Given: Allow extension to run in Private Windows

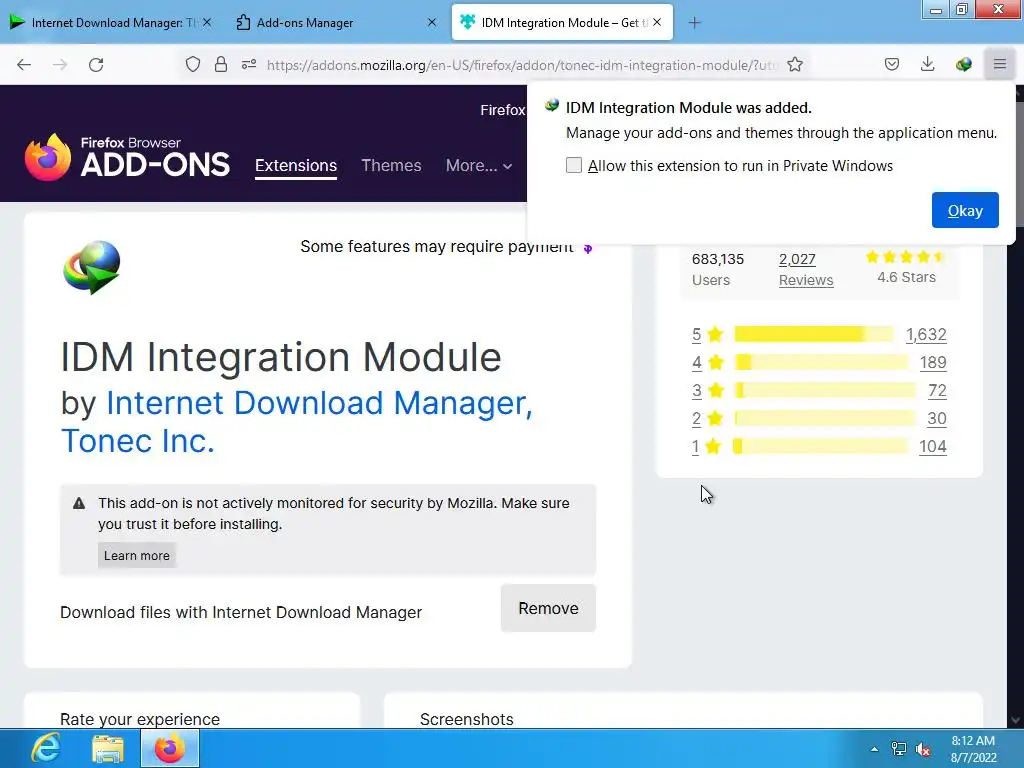Looking at the screenshot, I should click(x=573, y=165).
